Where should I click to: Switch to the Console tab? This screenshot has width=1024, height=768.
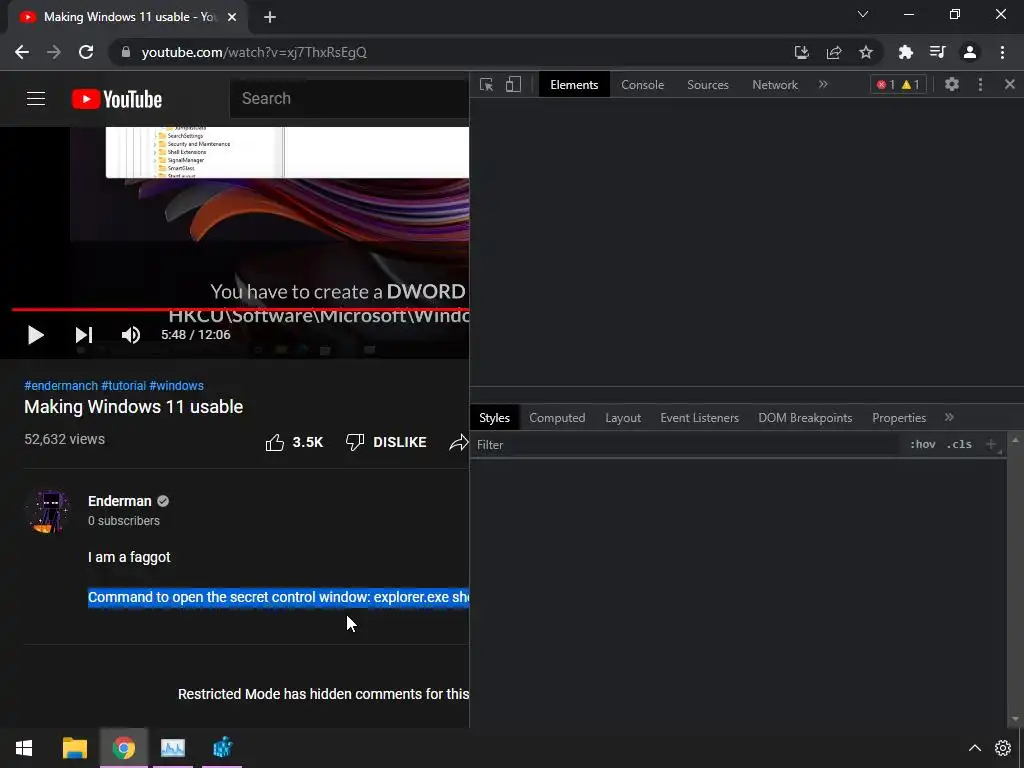643,85
